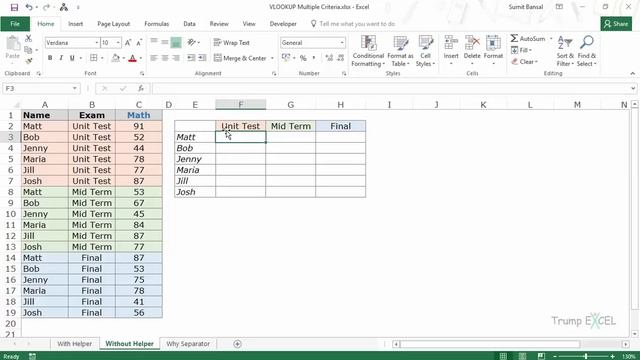Click the AutoSum button
Screen dimensions: 640x360
point(528,38)
